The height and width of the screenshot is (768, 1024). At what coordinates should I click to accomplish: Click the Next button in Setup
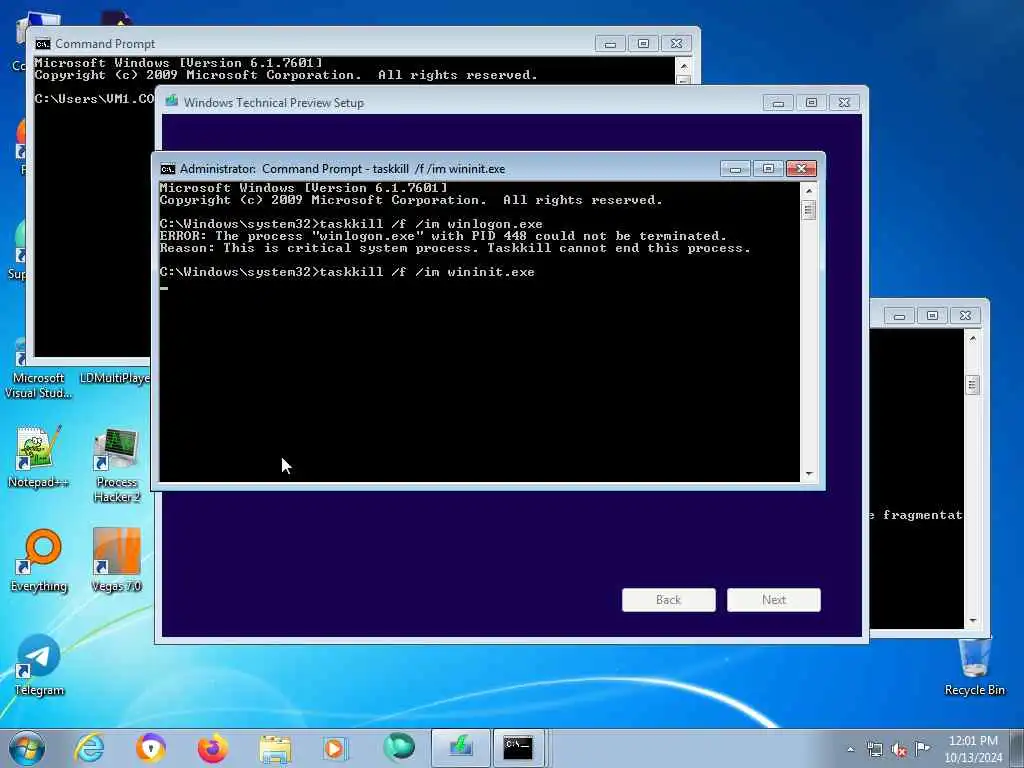(774, 600)
